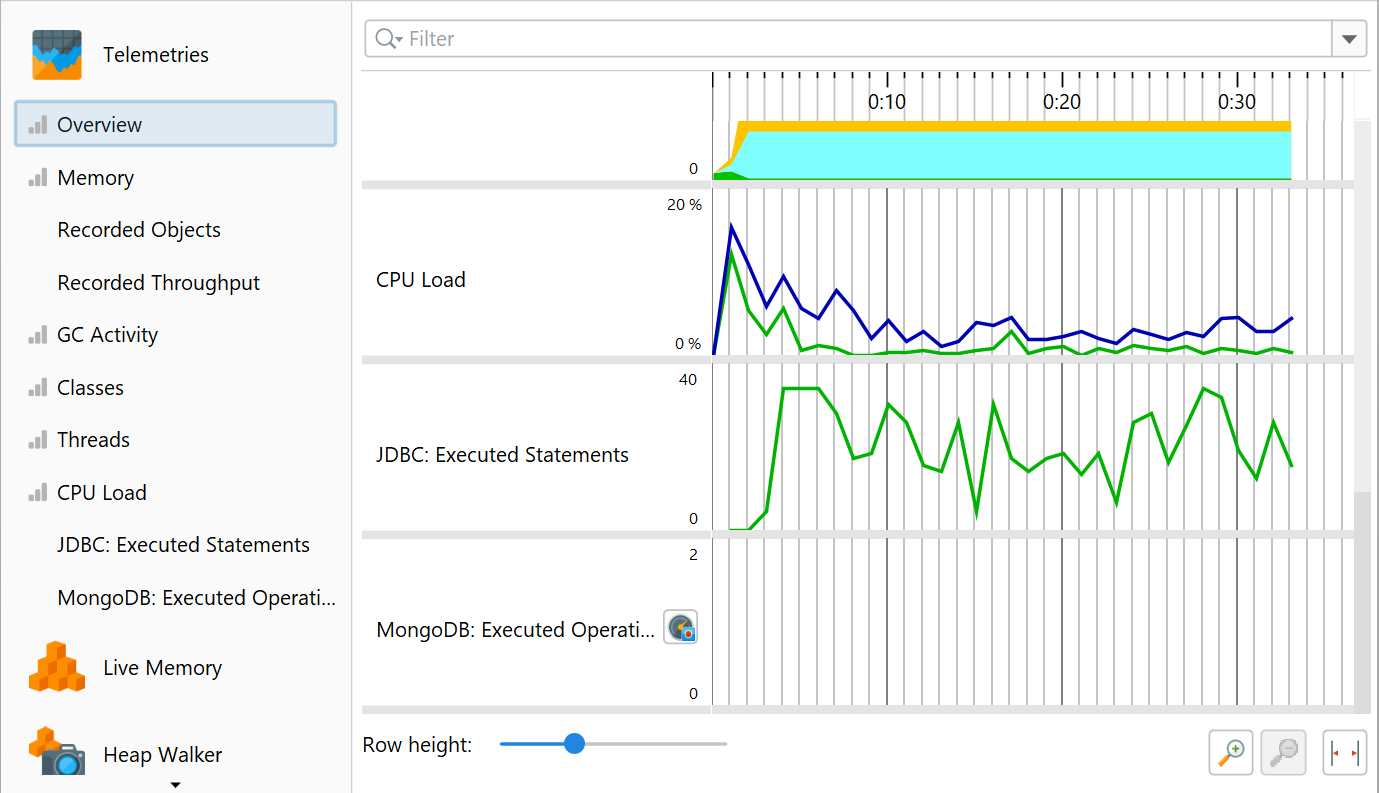Viewport: 1379px width, 793px height.
Task: Select Recorded Objects in the sidebar
Action: 139,230
